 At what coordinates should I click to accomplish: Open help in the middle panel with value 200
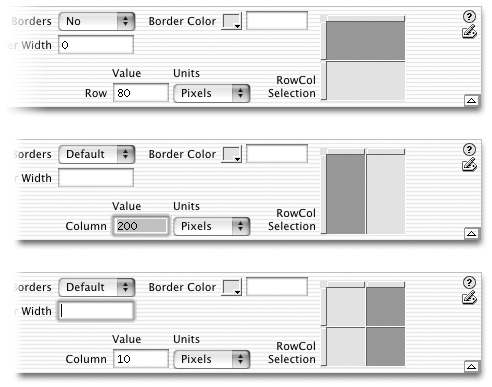(x=469, y=149)
